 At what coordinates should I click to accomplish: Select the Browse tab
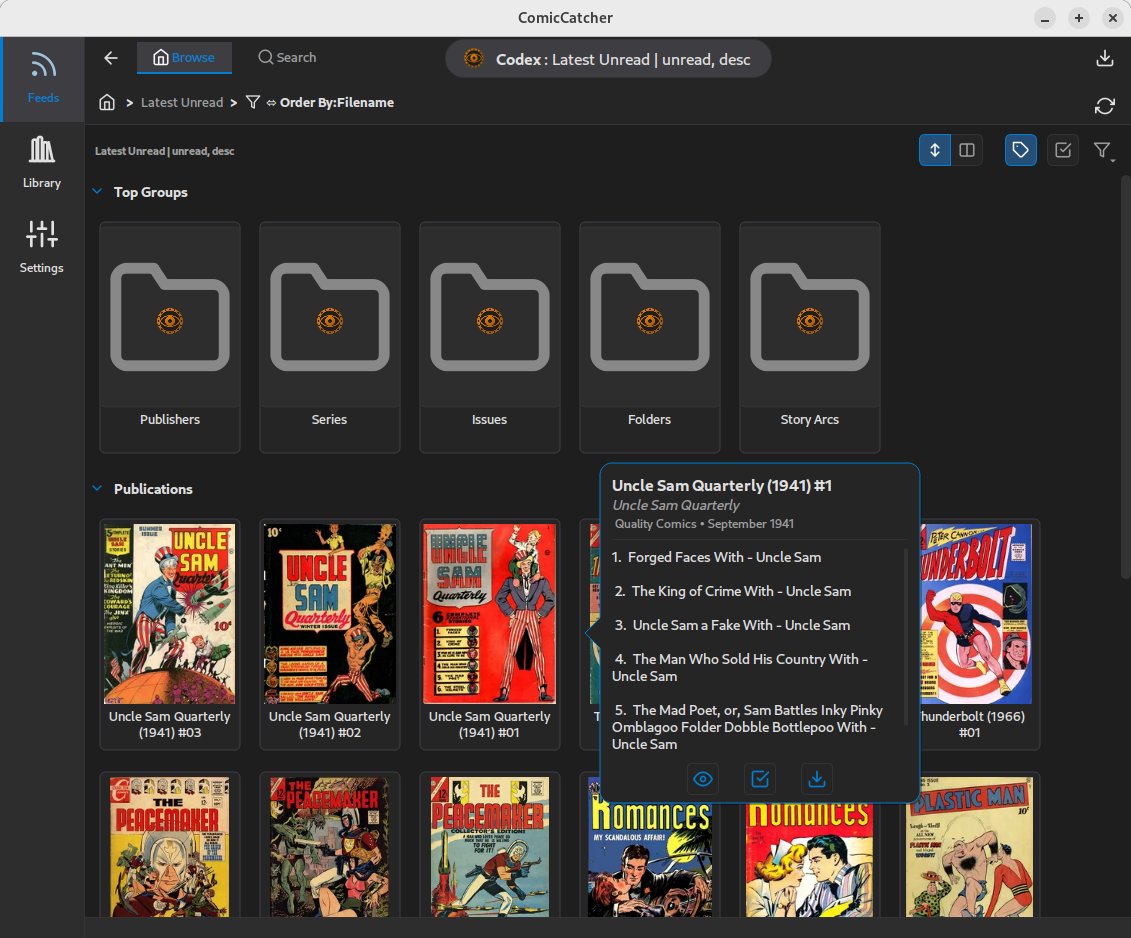tap(184, 58)
